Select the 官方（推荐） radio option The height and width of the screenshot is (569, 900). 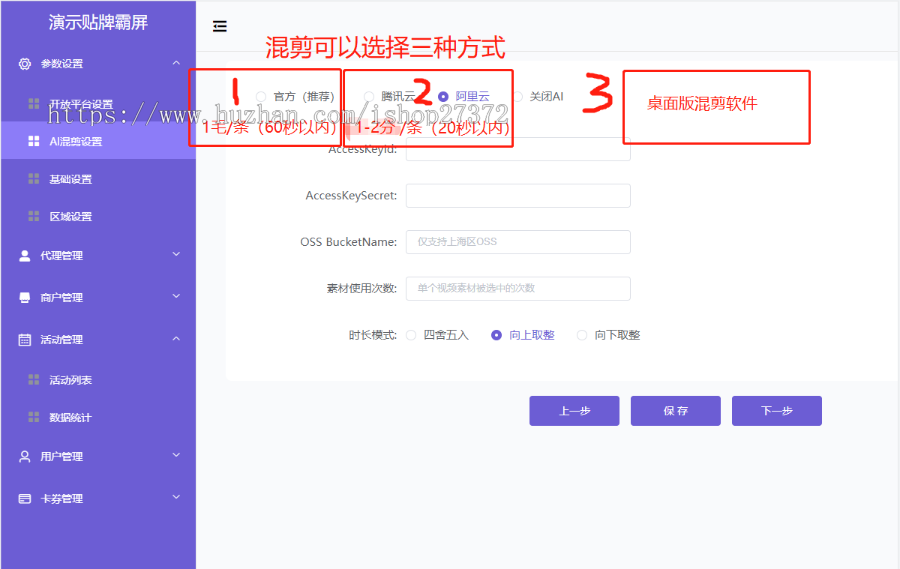[261, 96]
